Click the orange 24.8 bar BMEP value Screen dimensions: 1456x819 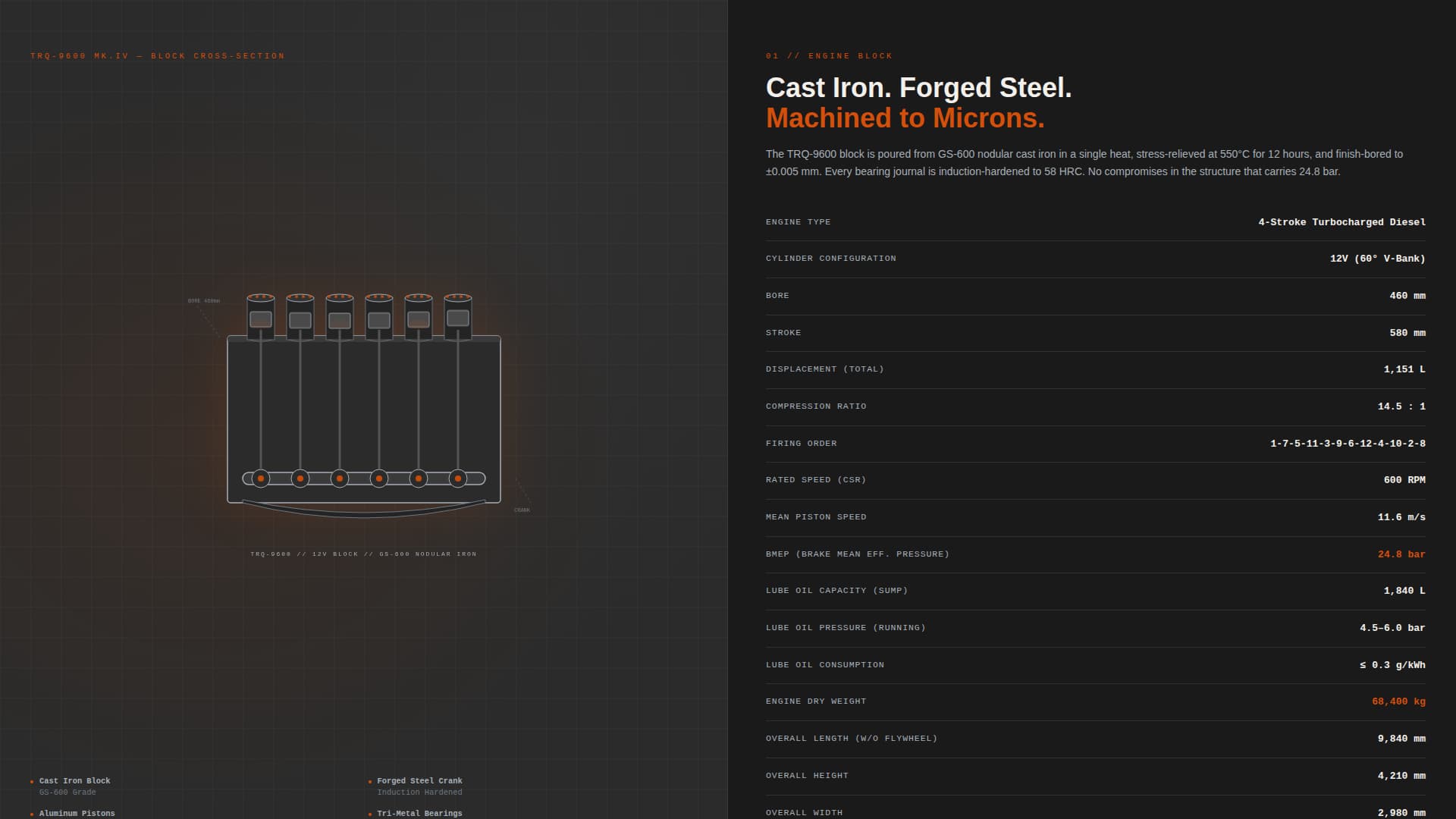click(x=1401, y=554)
